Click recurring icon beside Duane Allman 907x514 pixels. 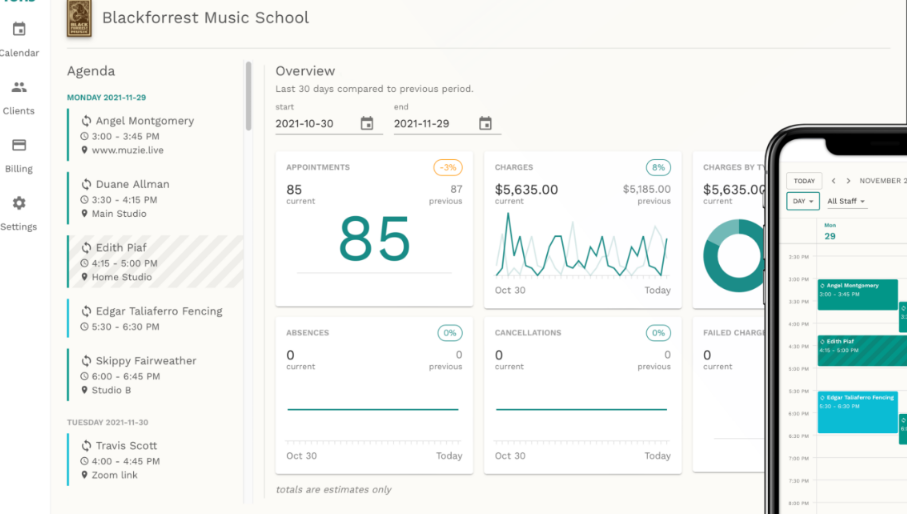86,184
